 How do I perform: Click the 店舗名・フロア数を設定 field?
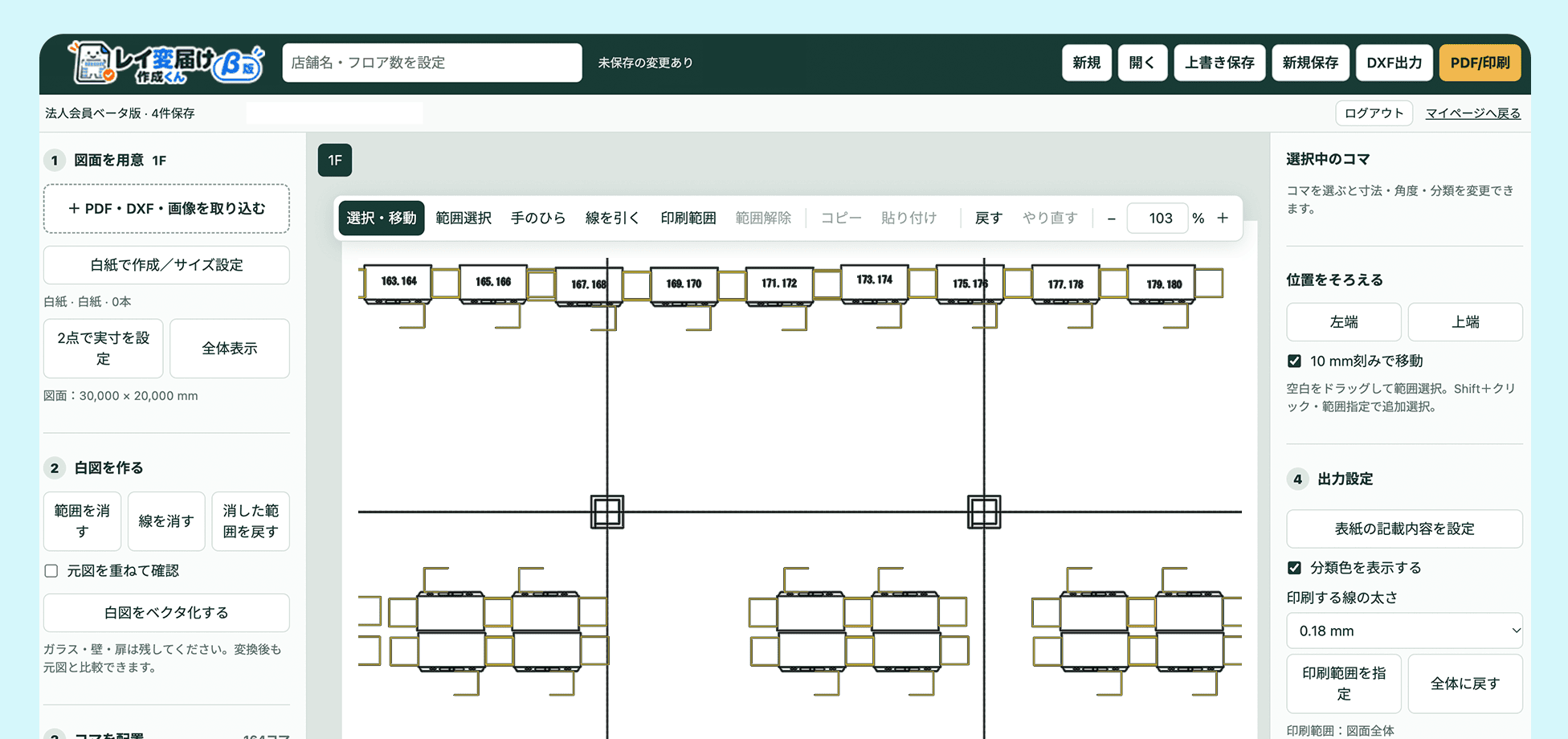pos(432,63)
